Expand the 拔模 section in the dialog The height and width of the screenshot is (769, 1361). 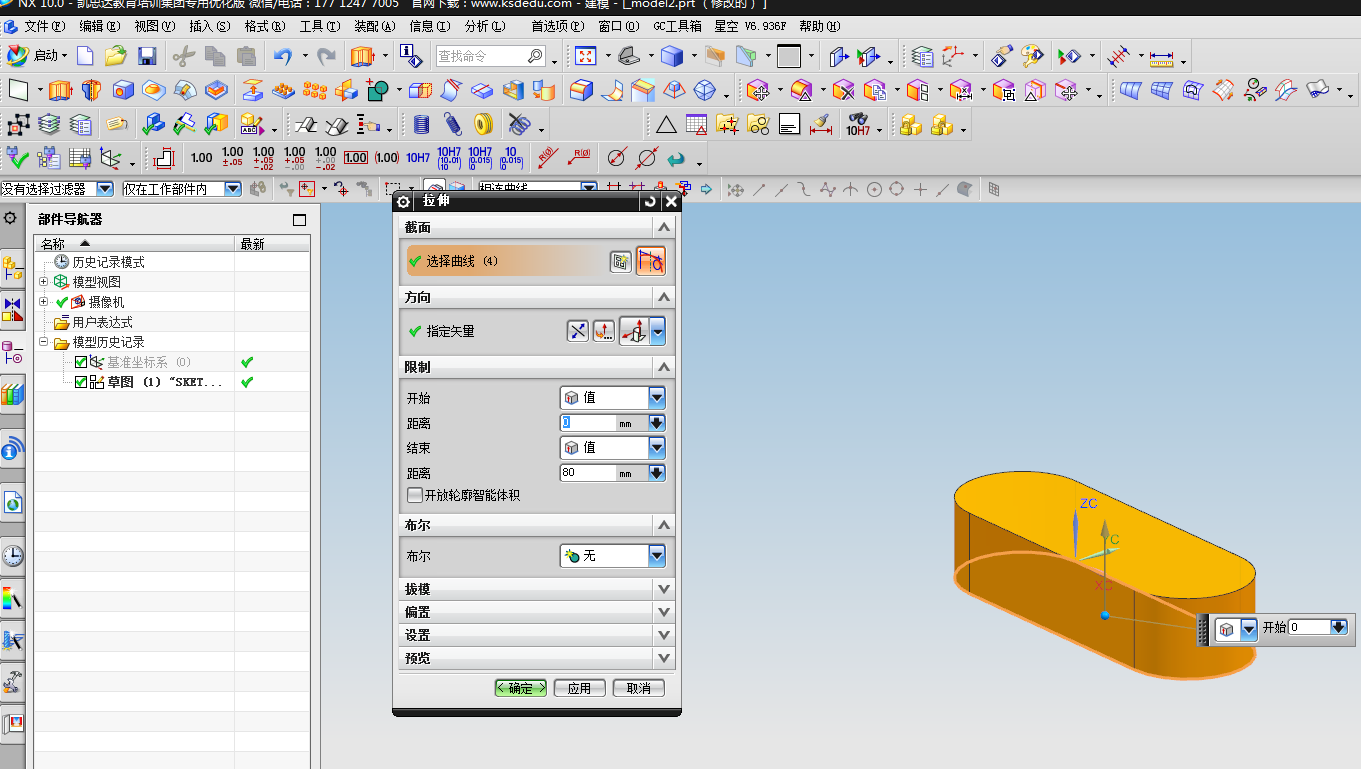(537, 589)
